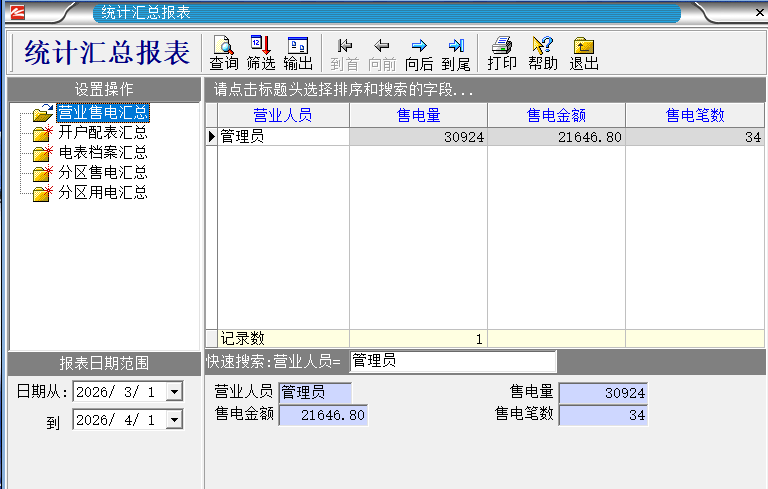
Task: Open 帮助 (Help) from toolbar
Action: 543,53
